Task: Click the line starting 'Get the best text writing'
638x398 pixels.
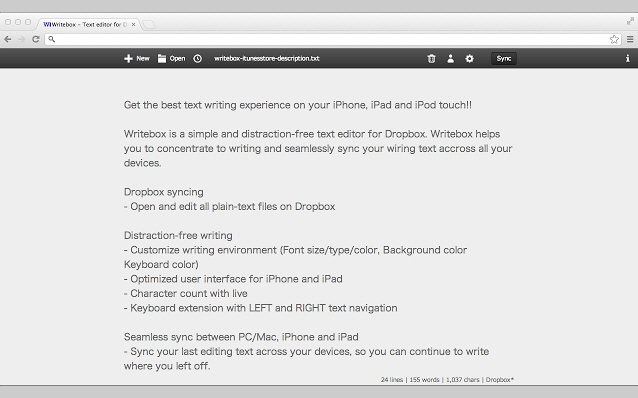Action: click(x=298, y=105)
